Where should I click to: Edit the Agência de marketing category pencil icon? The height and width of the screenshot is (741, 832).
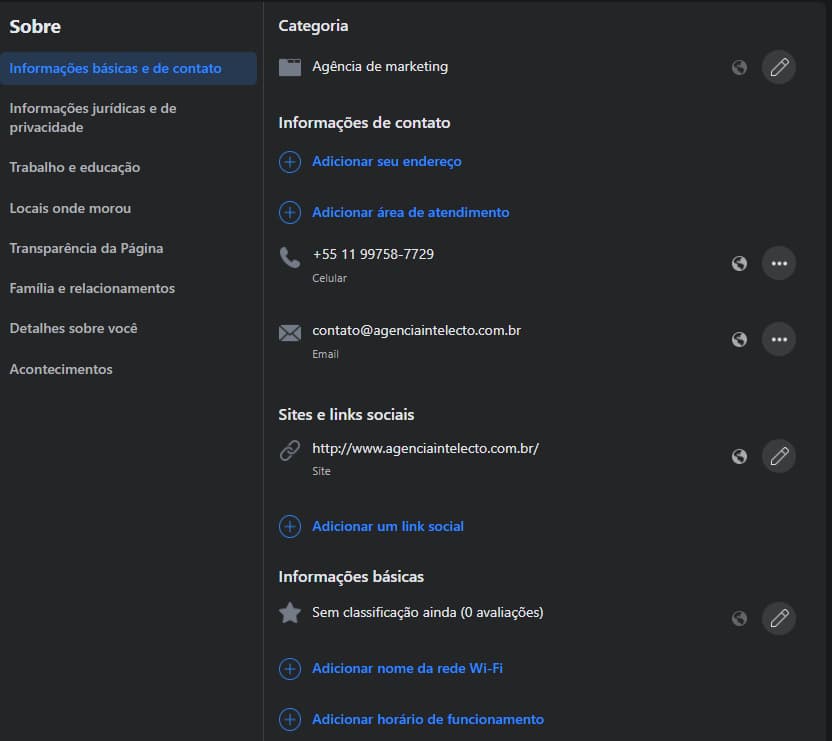(779, 68)
